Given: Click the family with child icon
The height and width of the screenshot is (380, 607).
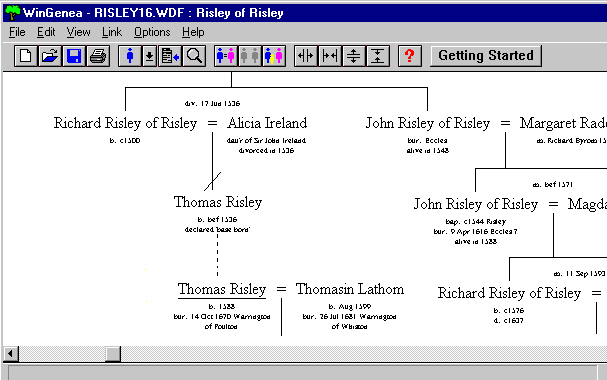Looking at the screenshot, I should (x=274, y=56).
